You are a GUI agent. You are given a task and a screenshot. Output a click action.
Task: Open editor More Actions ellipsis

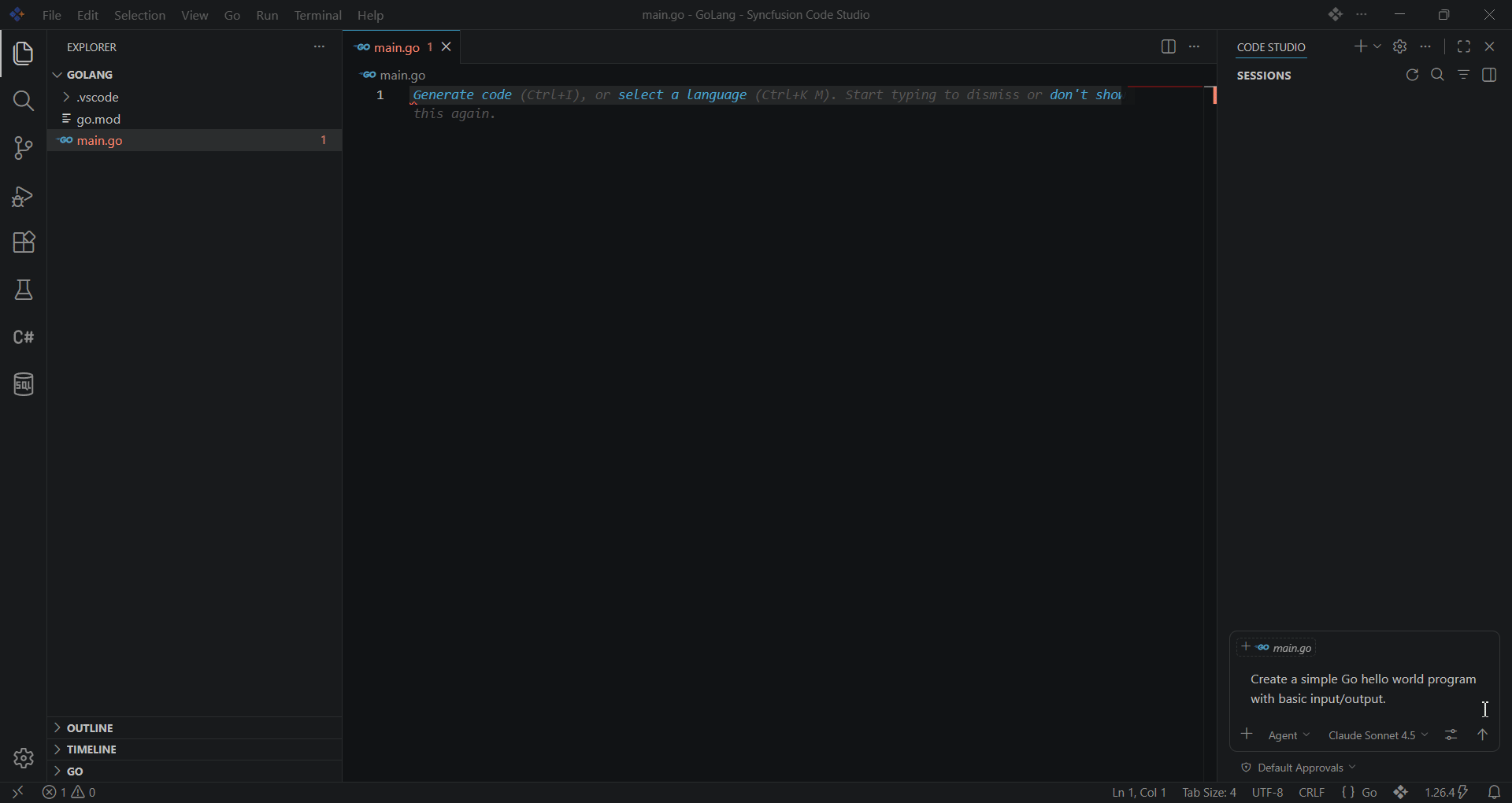click(x=1195, y=47)
